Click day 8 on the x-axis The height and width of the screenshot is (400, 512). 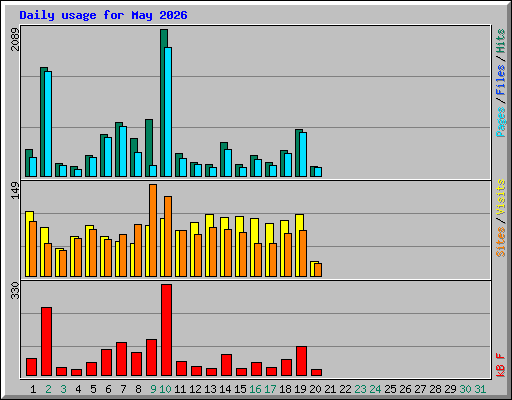[x=138, y=389]
